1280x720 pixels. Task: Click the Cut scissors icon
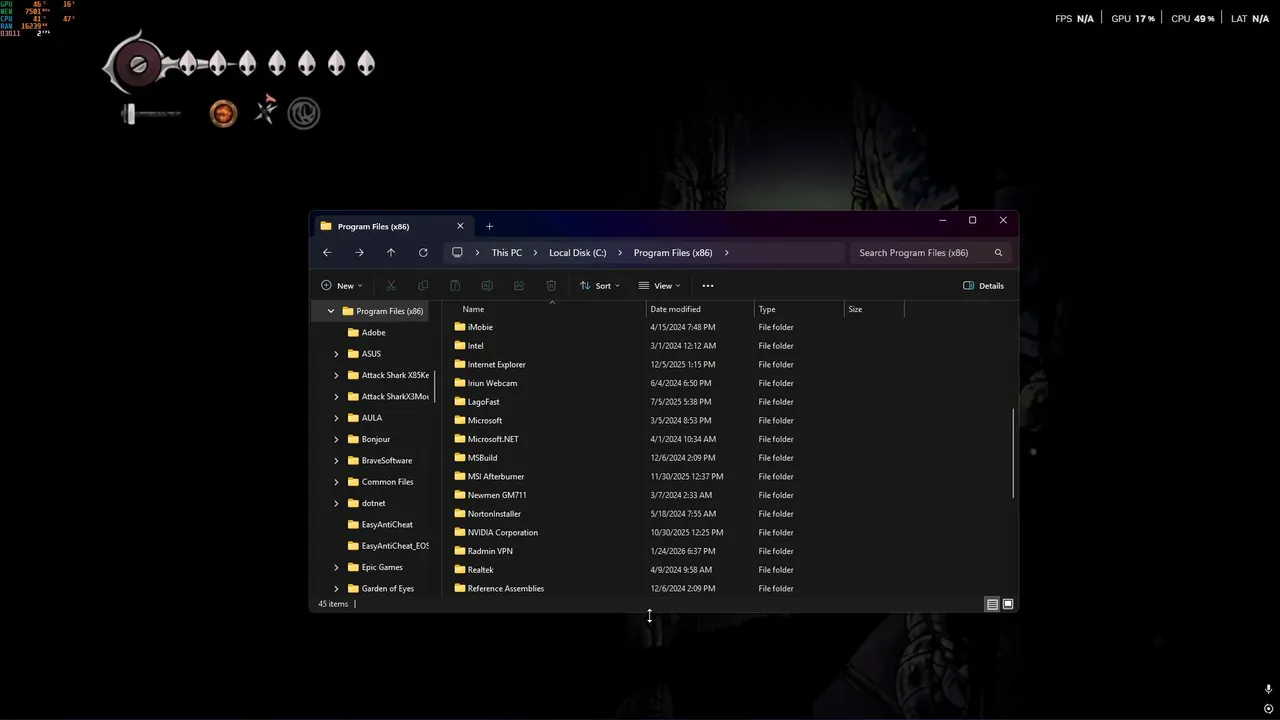(391, 286)
